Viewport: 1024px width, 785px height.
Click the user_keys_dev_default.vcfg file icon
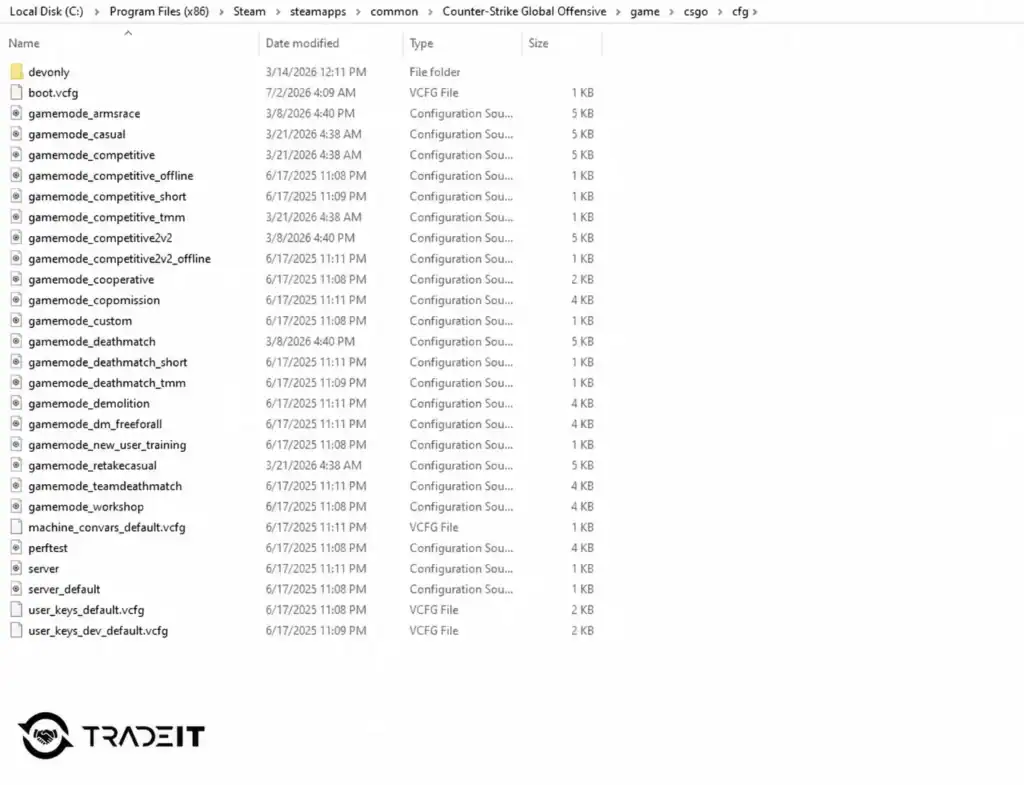coord(16,631)
